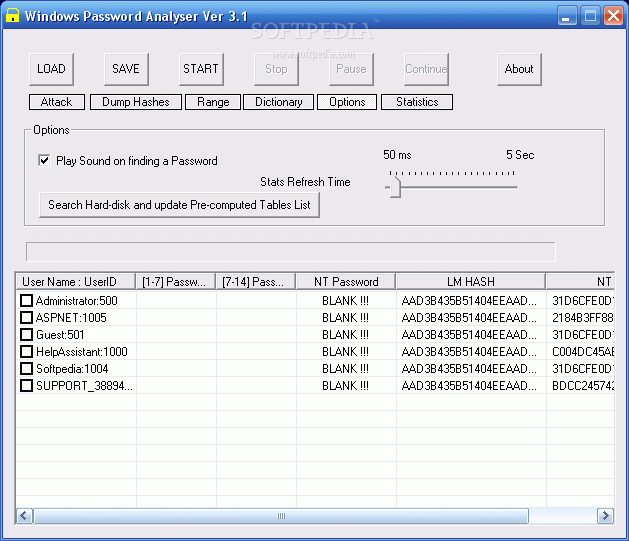Search Hard-disk and update Pre-computed Tables List

tap(179, 205)
